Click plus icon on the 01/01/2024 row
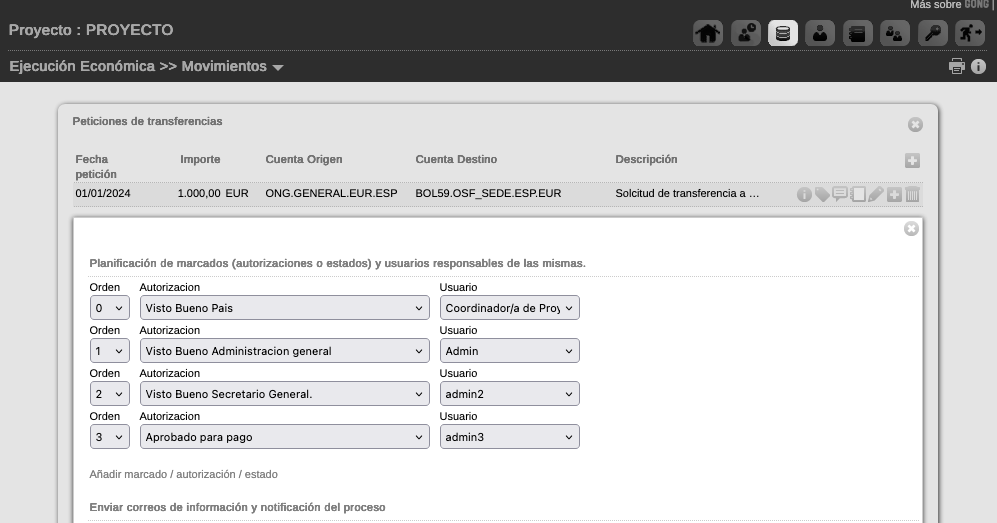 (x=894, y=194)
